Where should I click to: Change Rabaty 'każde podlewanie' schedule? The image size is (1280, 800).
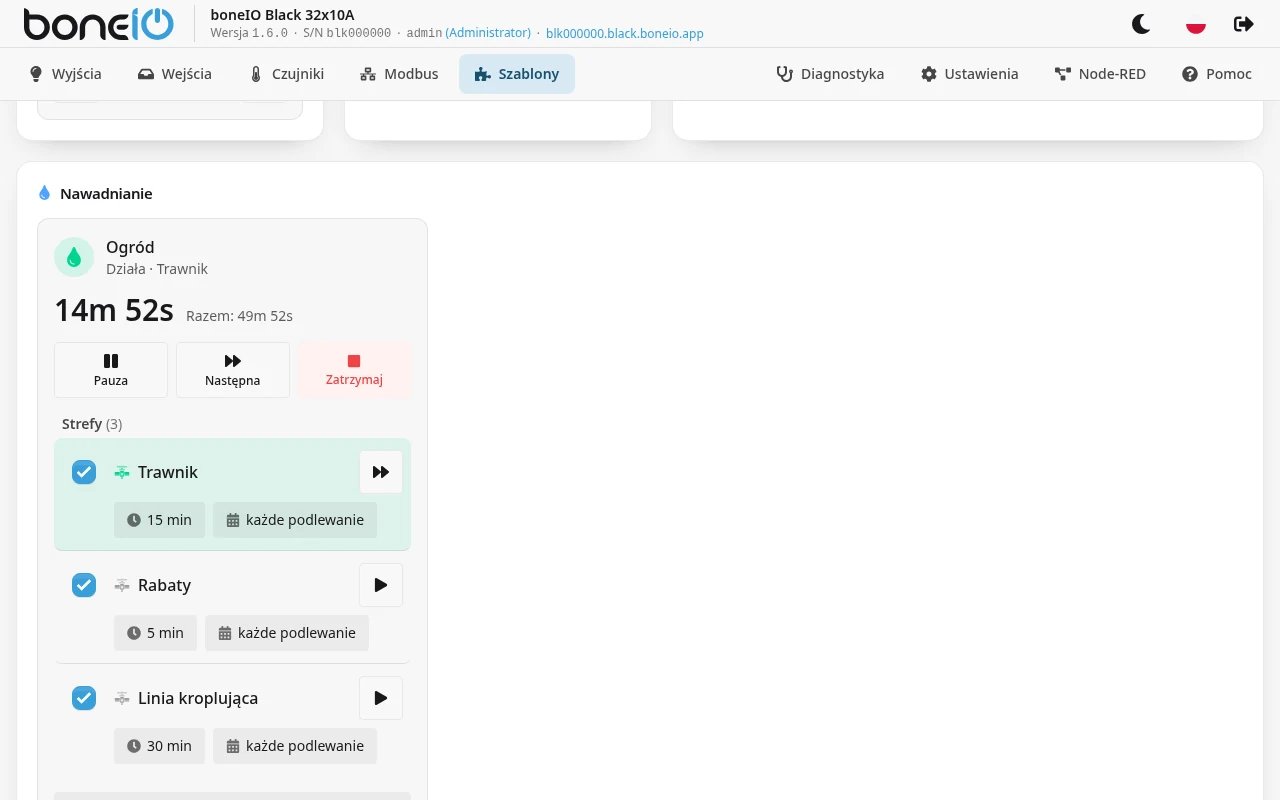tap(287, 633)
